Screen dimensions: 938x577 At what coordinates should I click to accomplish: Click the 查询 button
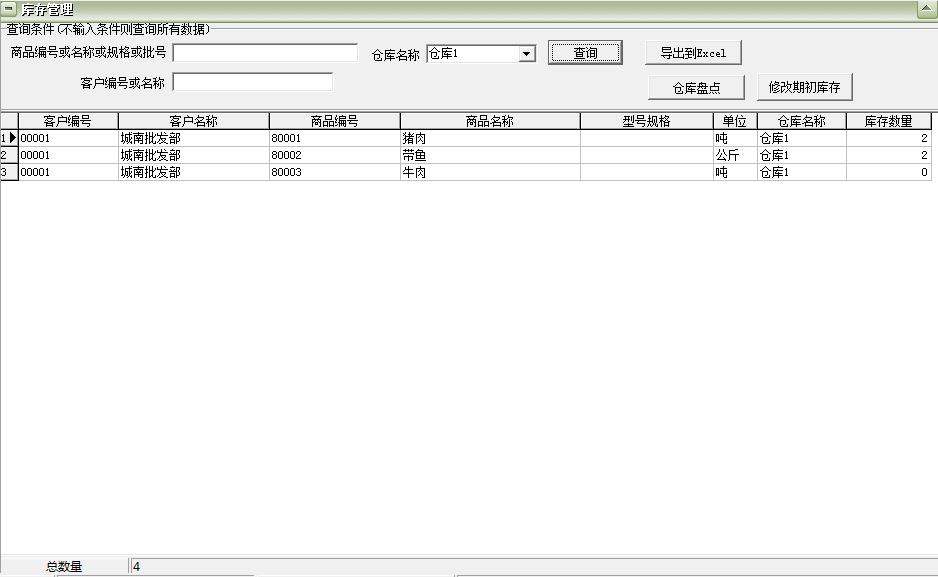click(x=585, y=53)
